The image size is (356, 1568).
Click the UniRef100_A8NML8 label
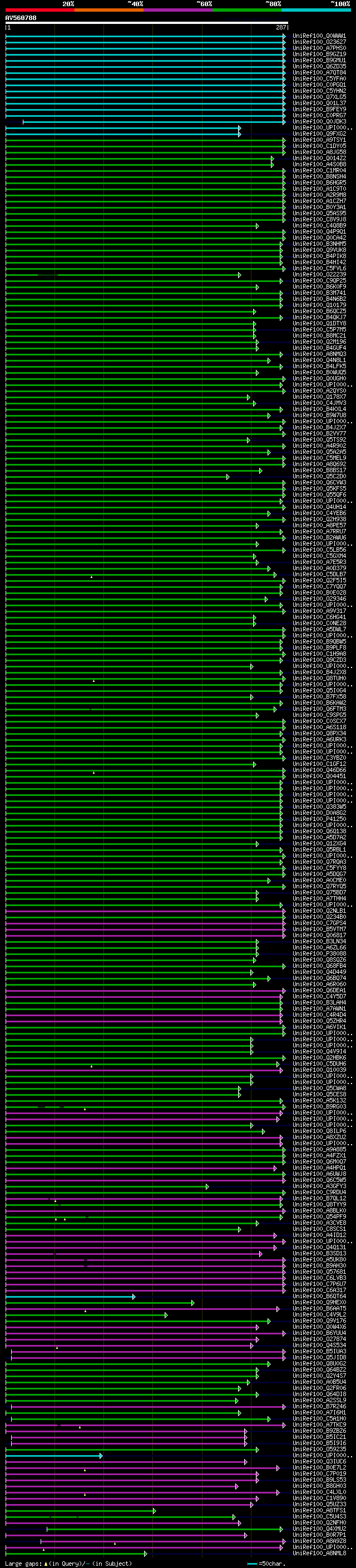[319, 1554]
